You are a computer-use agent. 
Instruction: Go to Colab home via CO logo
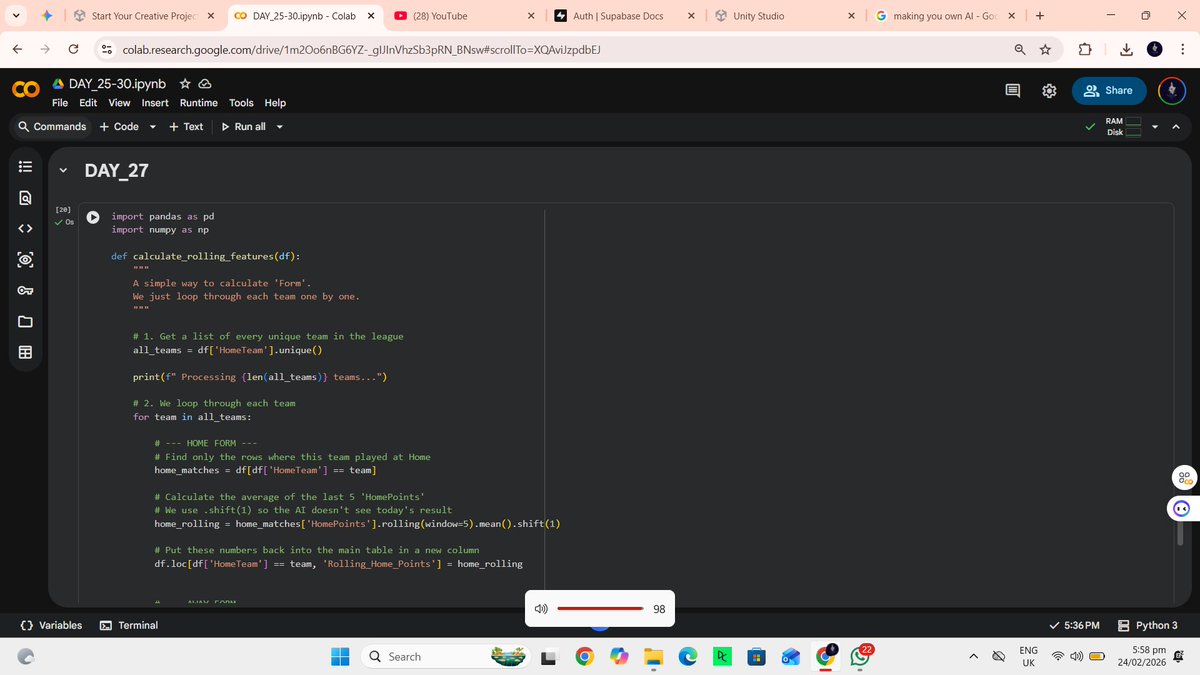25,91
